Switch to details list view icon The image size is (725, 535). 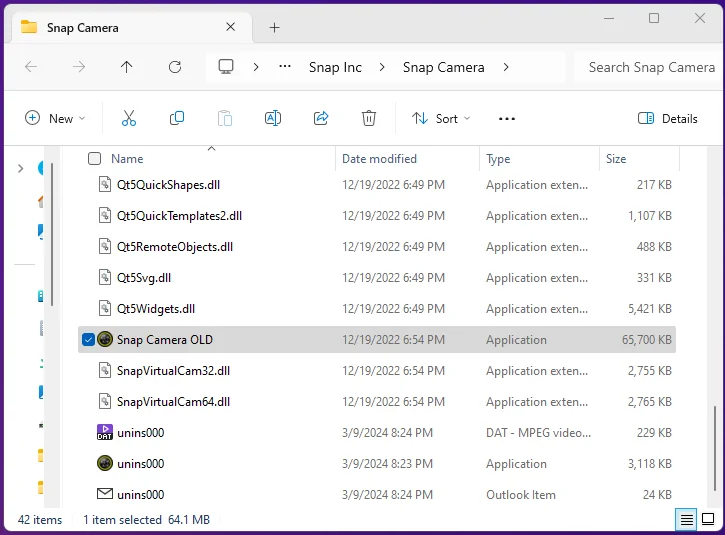[687, 520]
